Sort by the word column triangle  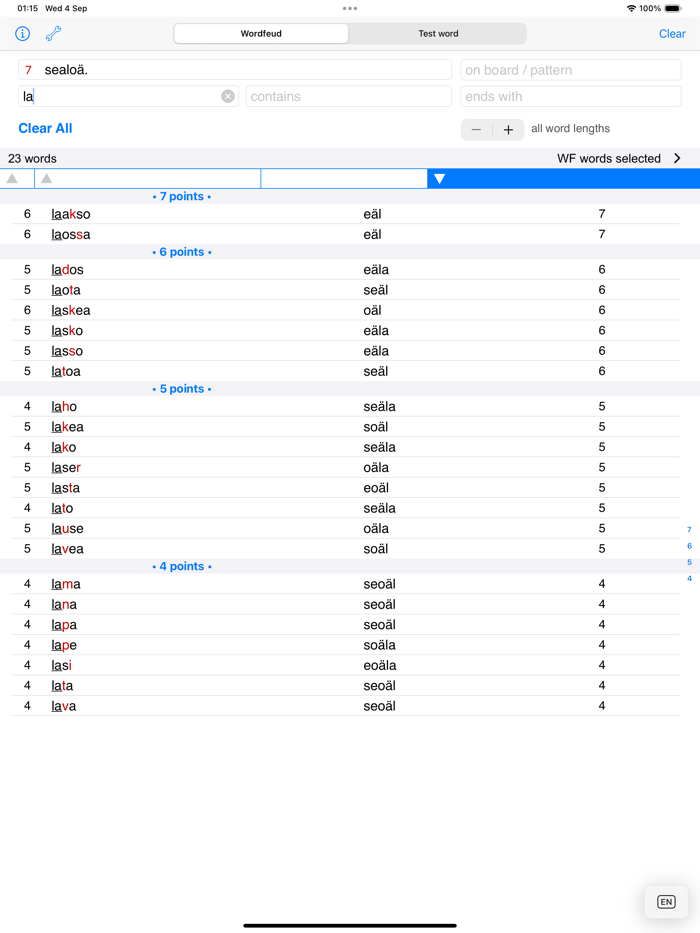(x=46, y=179)
